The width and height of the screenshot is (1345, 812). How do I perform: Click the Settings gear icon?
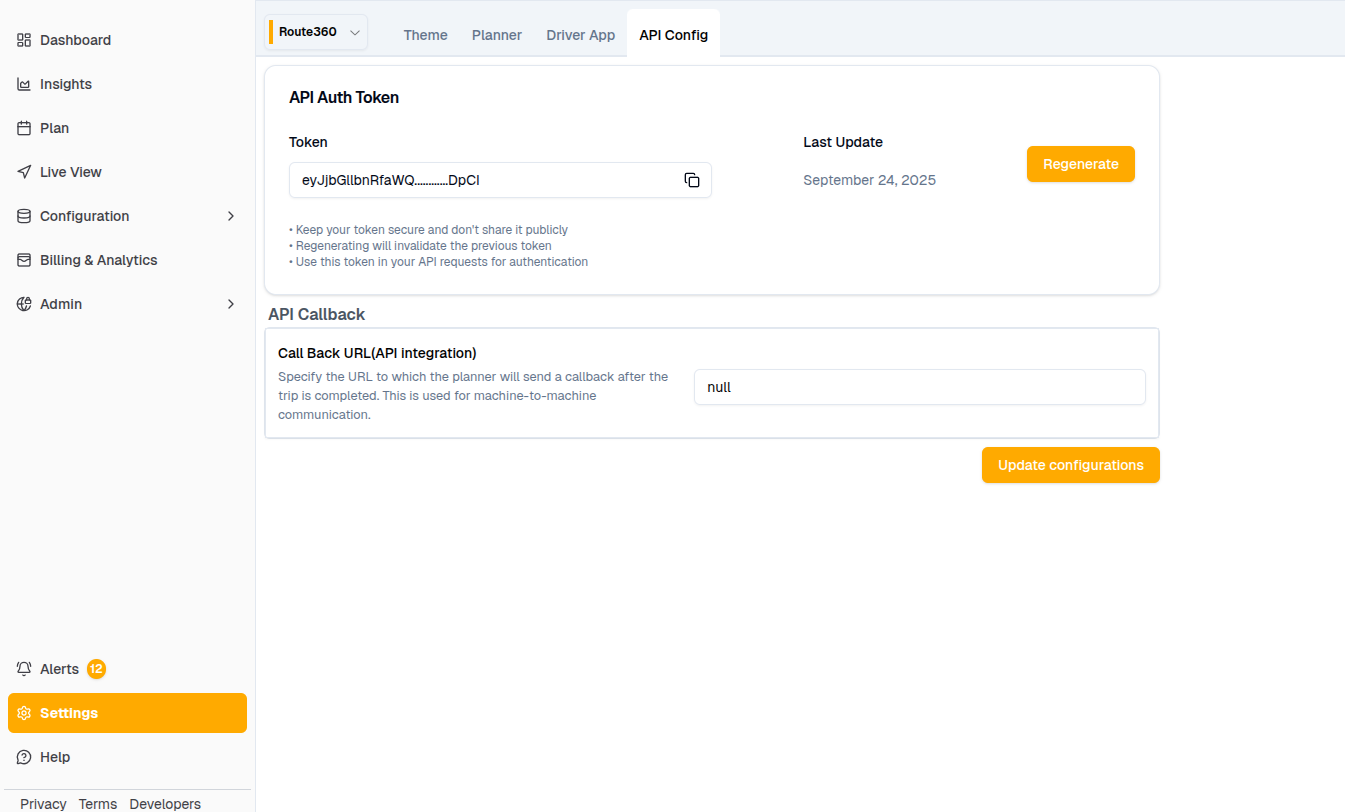24,713
